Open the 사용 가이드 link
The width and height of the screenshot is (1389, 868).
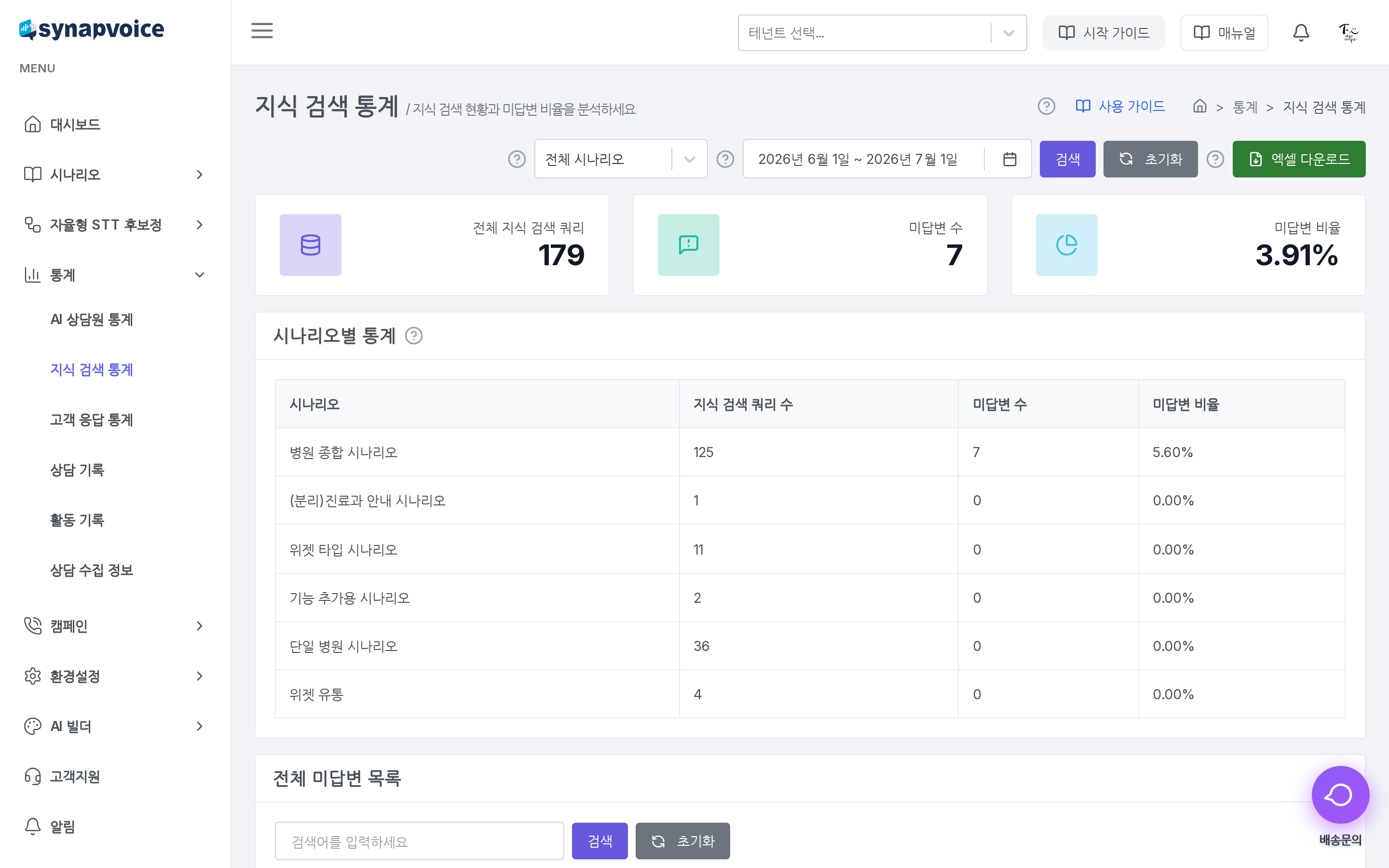[x=1120, y=106]
